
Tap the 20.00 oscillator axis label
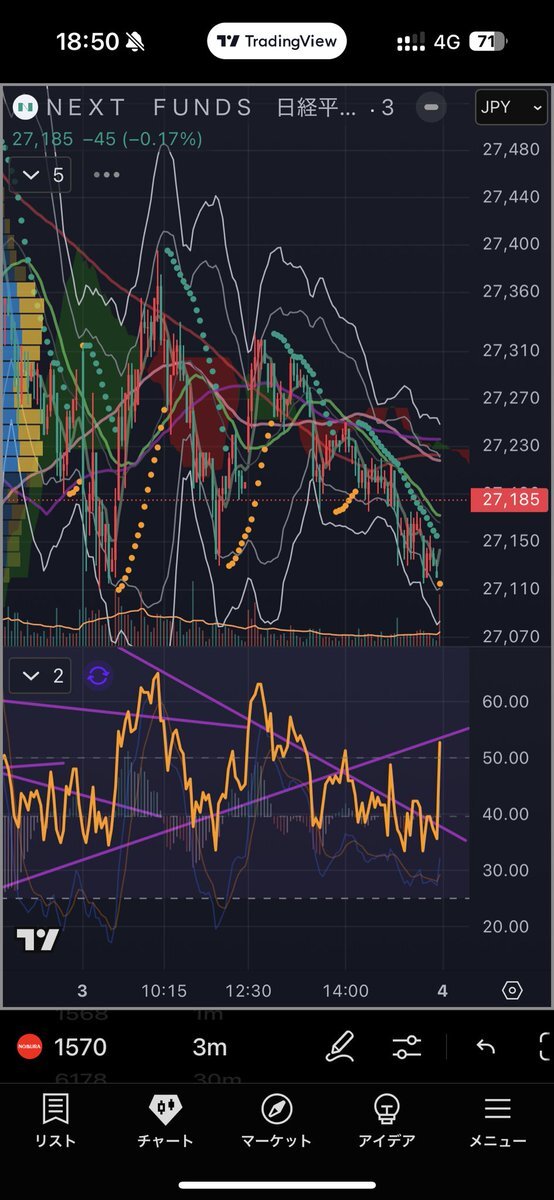[506, 925]
